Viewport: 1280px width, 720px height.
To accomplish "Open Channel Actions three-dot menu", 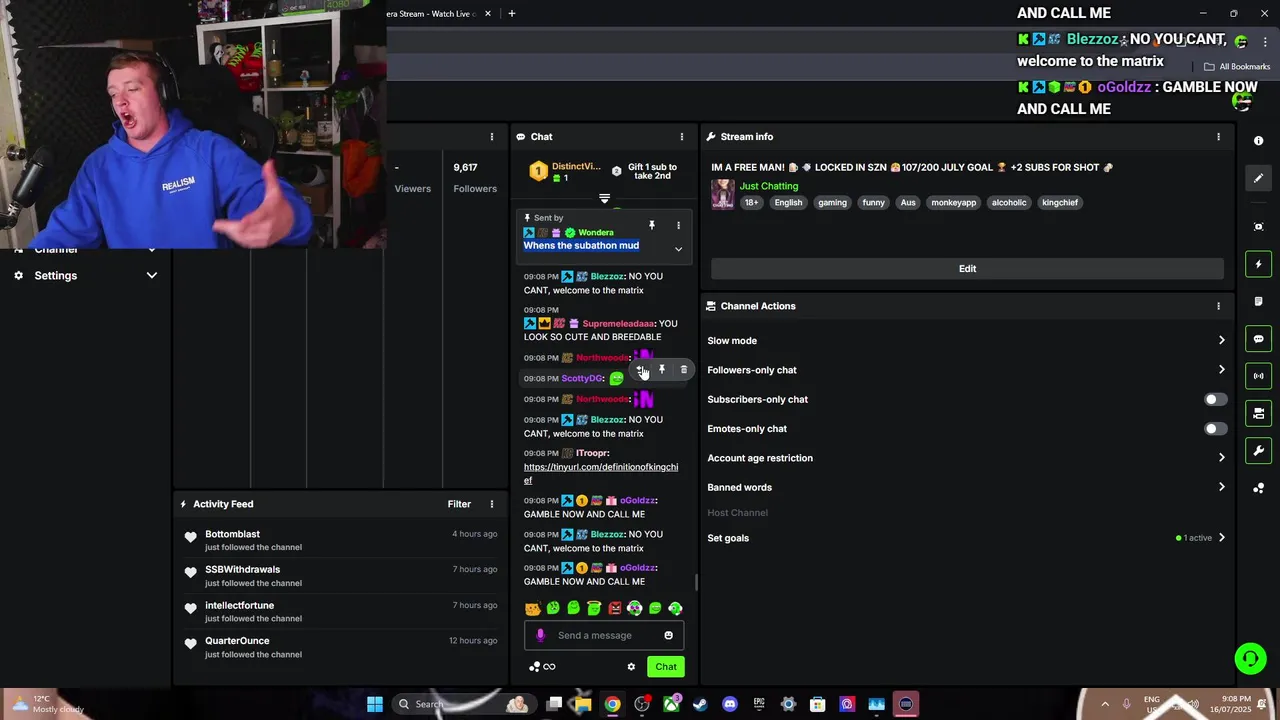I will tap(1218, 306).
